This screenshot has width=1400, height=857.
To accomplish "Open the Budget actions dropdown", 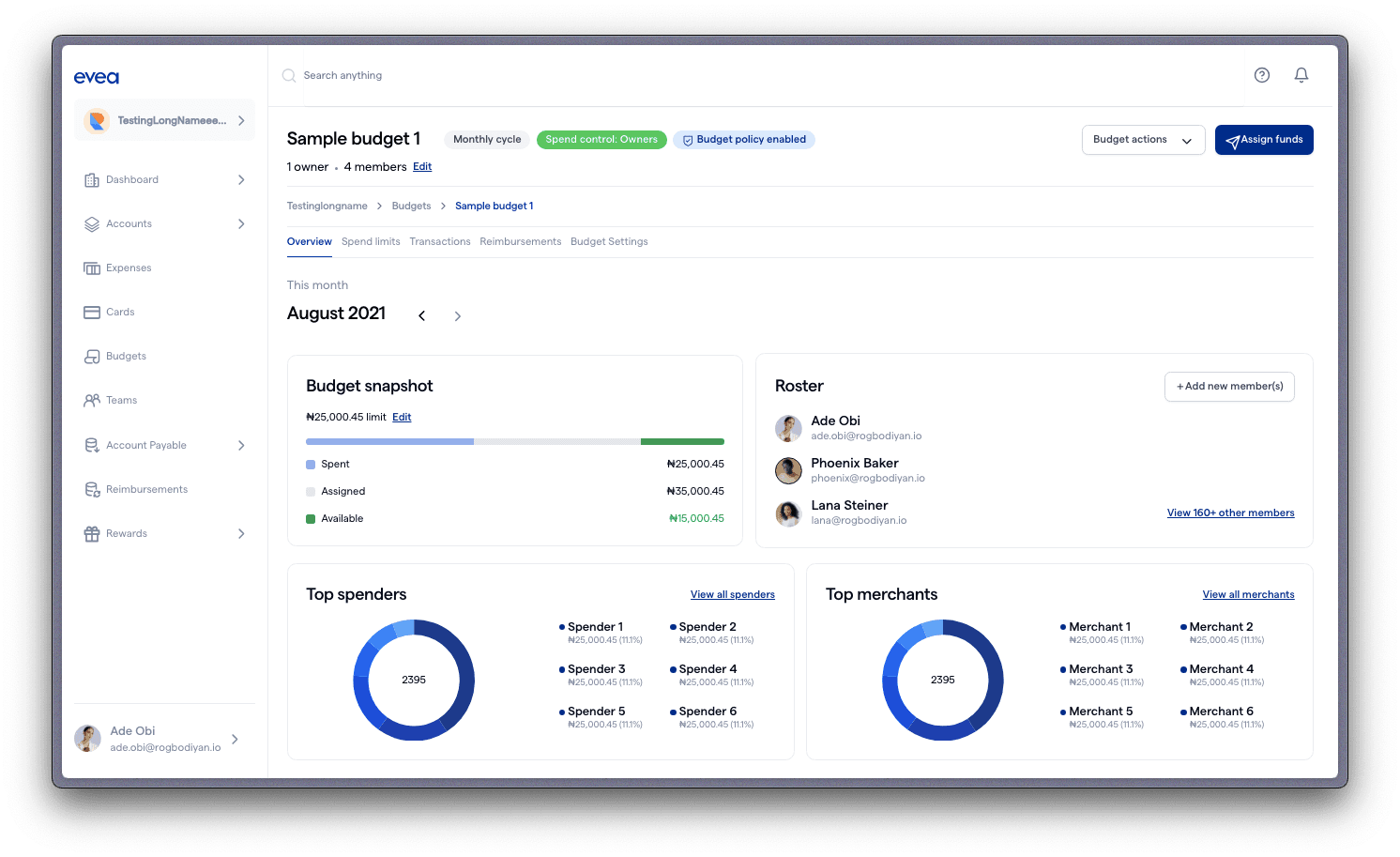I will coord(1143,140).
